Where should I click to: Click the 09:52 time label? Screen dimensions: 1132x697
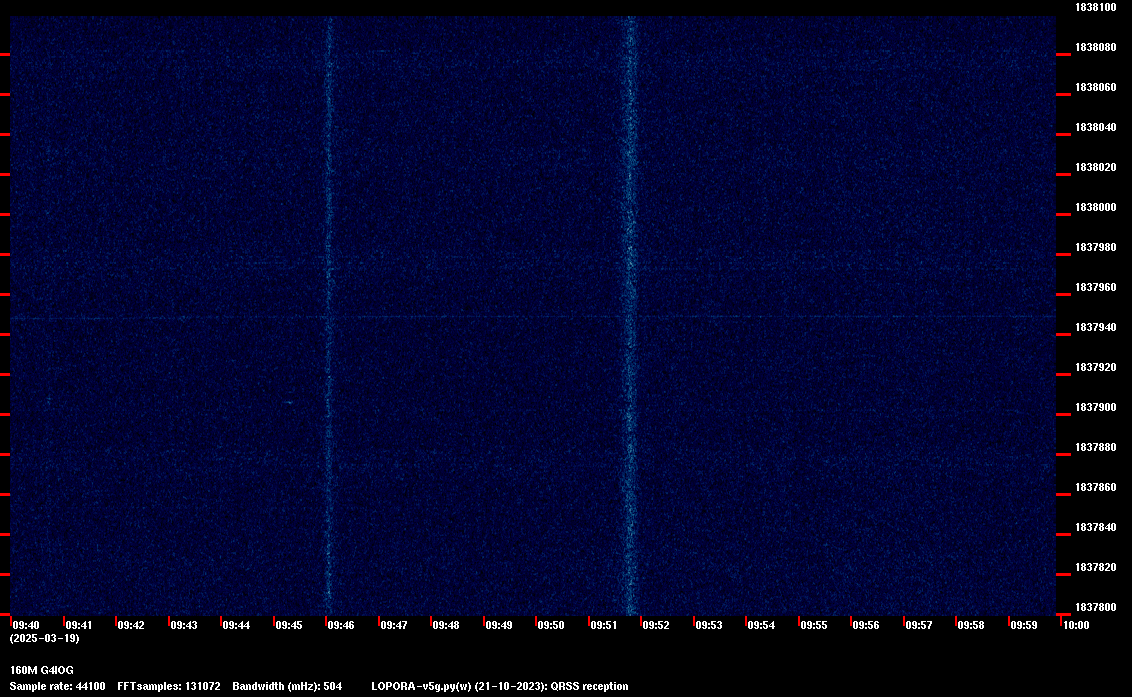[656, 625]
